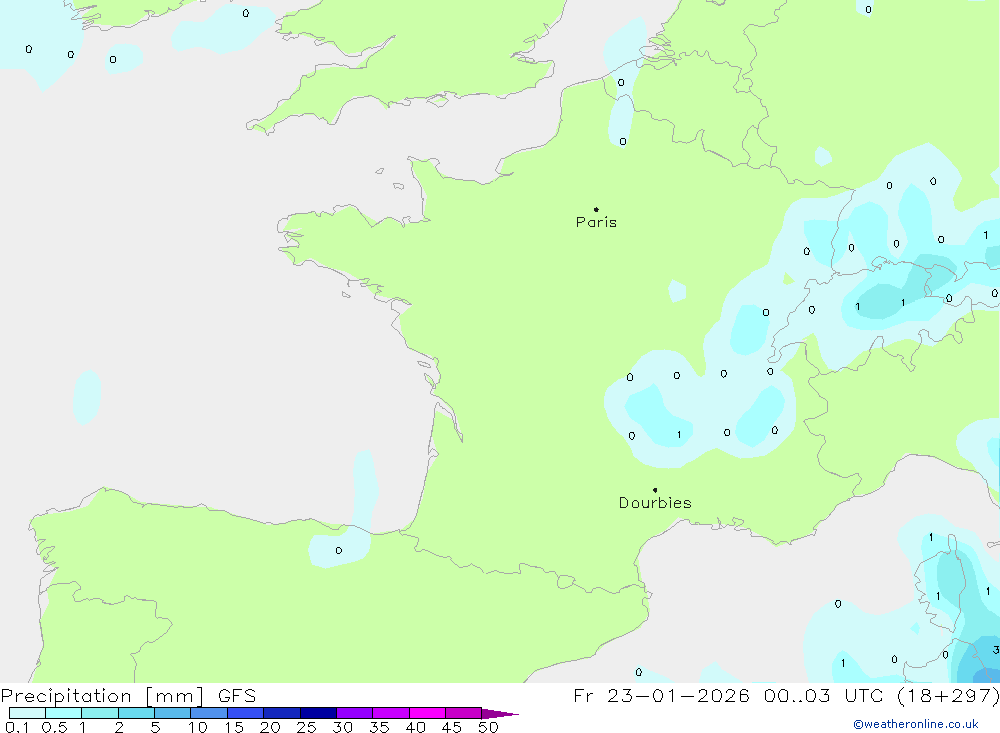
Task: Pick the legend swatch between 1 and 2
Action: click(100, 713)
